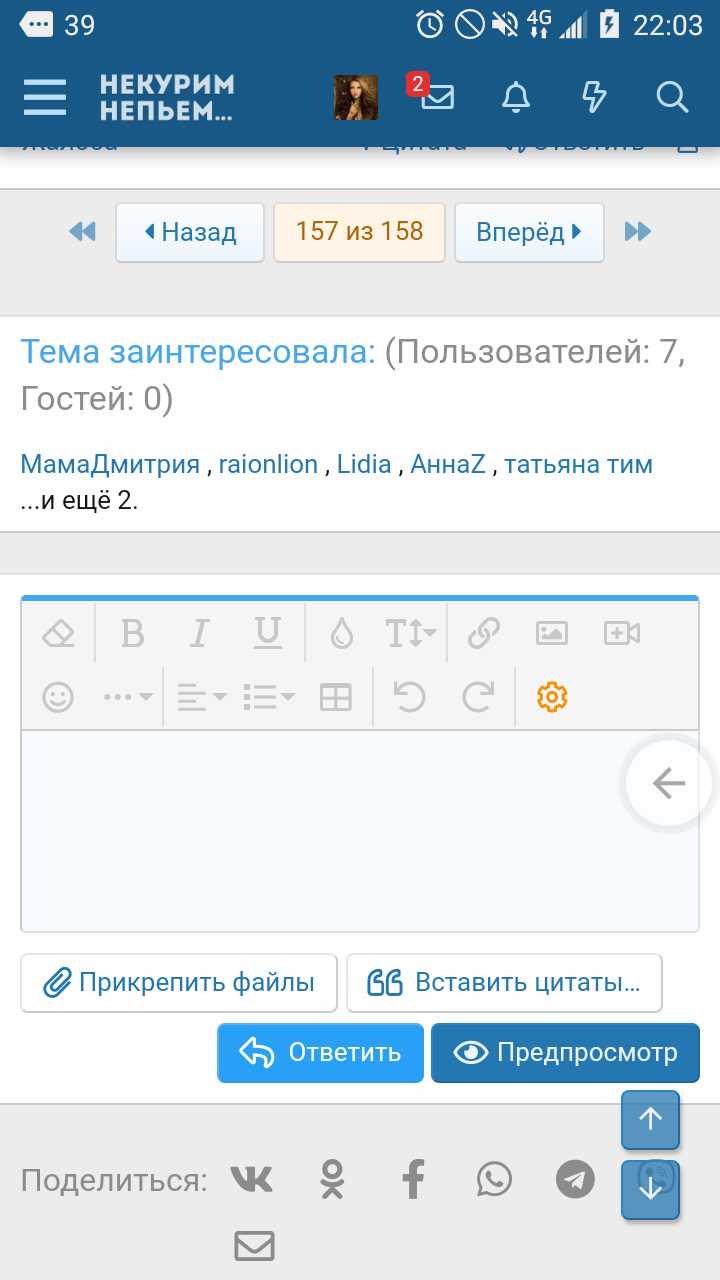This screenshot has width=720, height=1280.
Task: Insert an image into the reply
Action: (x=552, y=633)
